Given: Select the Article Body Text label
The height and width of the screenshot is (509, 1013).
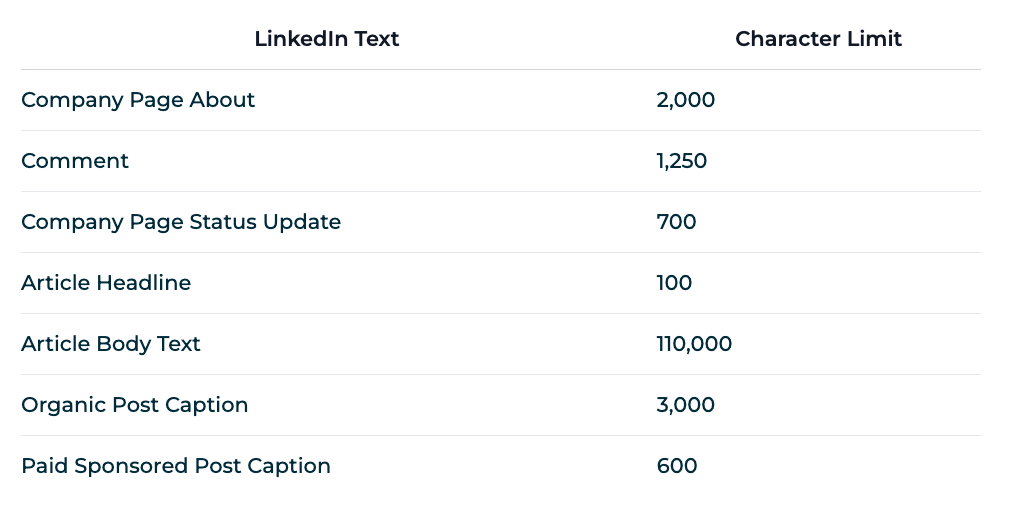Looking at the screenshot, I should coord(111,344).
